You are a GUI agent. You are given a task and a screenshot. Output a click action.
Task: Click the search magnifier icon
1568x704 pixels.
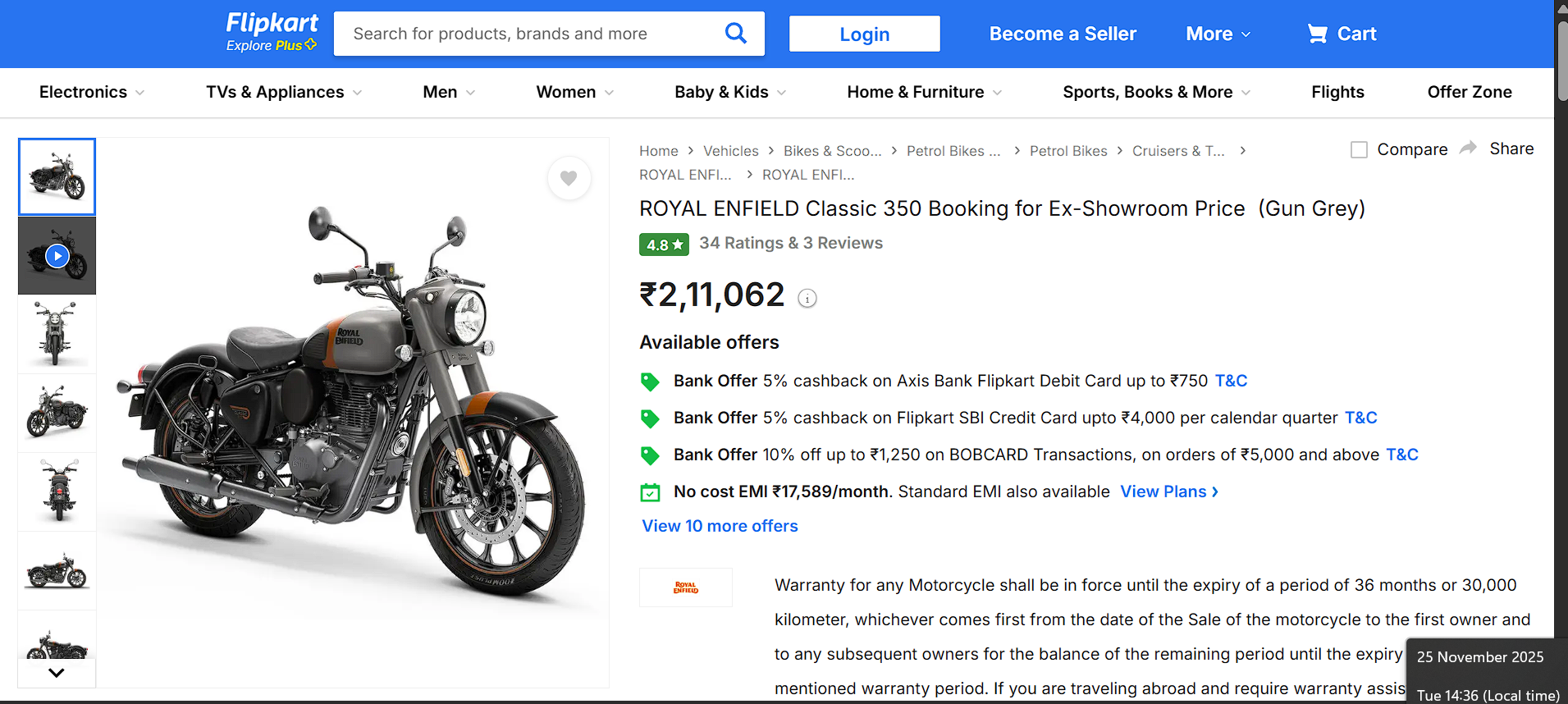tap(736, 34)
